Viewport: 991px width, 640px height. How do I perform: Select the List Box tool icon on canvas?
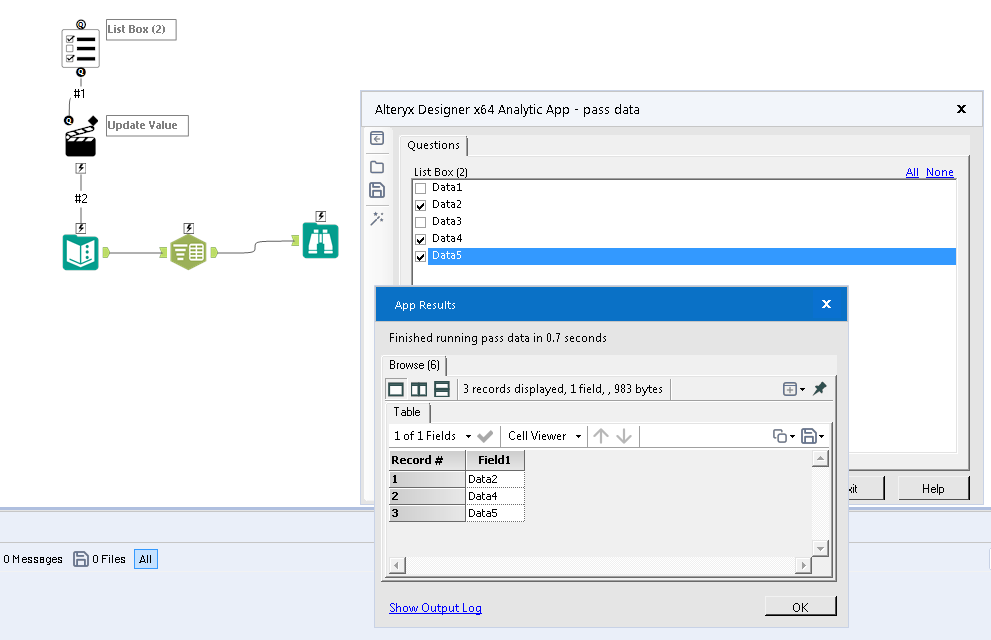[x=80, y=48]
